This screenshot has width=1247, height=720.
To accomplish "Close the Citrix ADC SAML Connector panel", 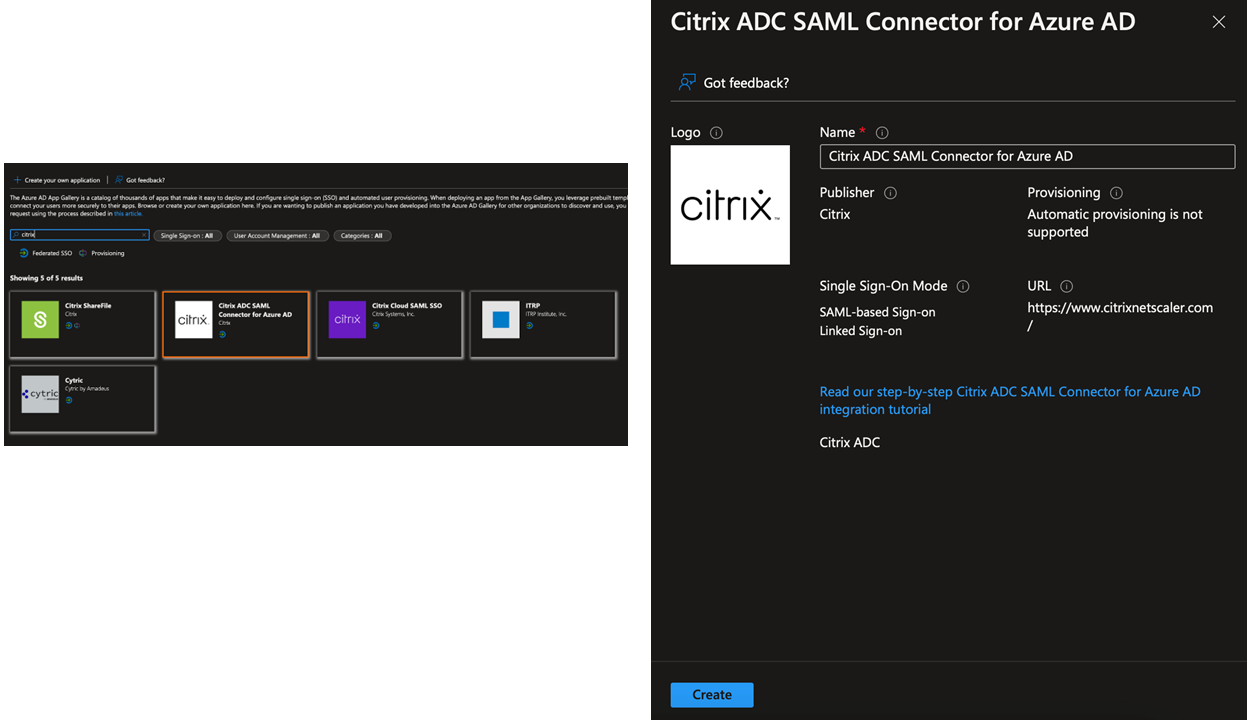I will (x=1218, y=22).
